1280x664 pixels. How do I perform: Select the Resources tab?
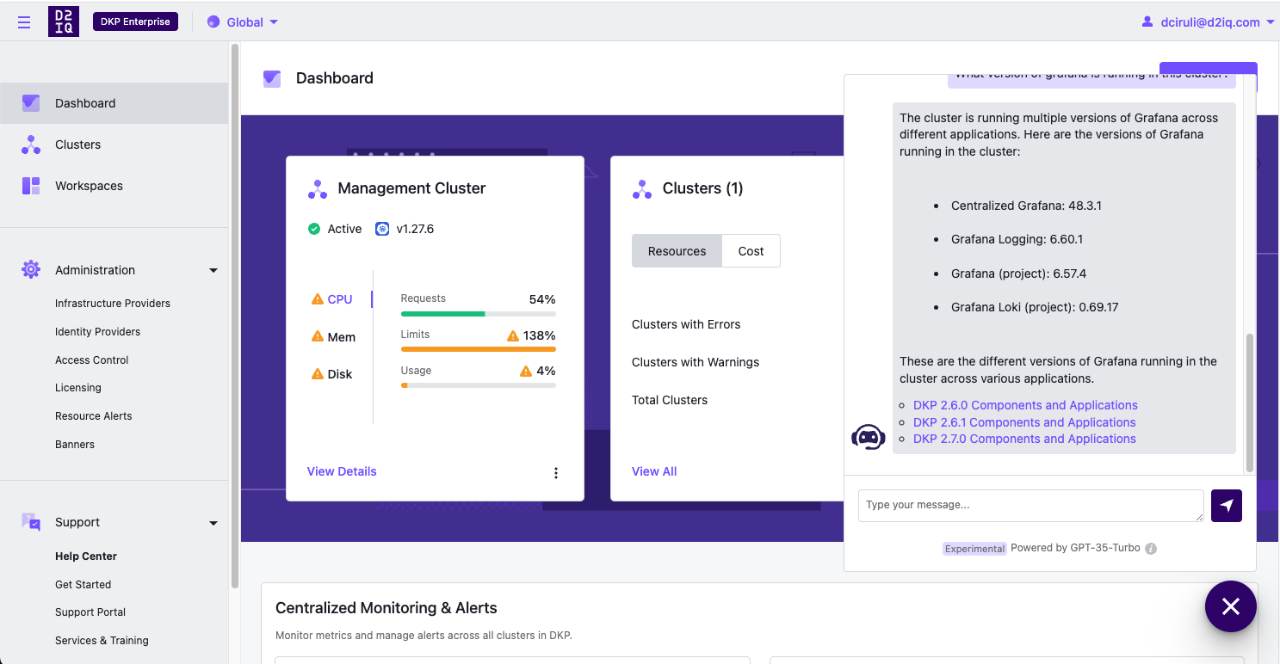pos(676,250)
